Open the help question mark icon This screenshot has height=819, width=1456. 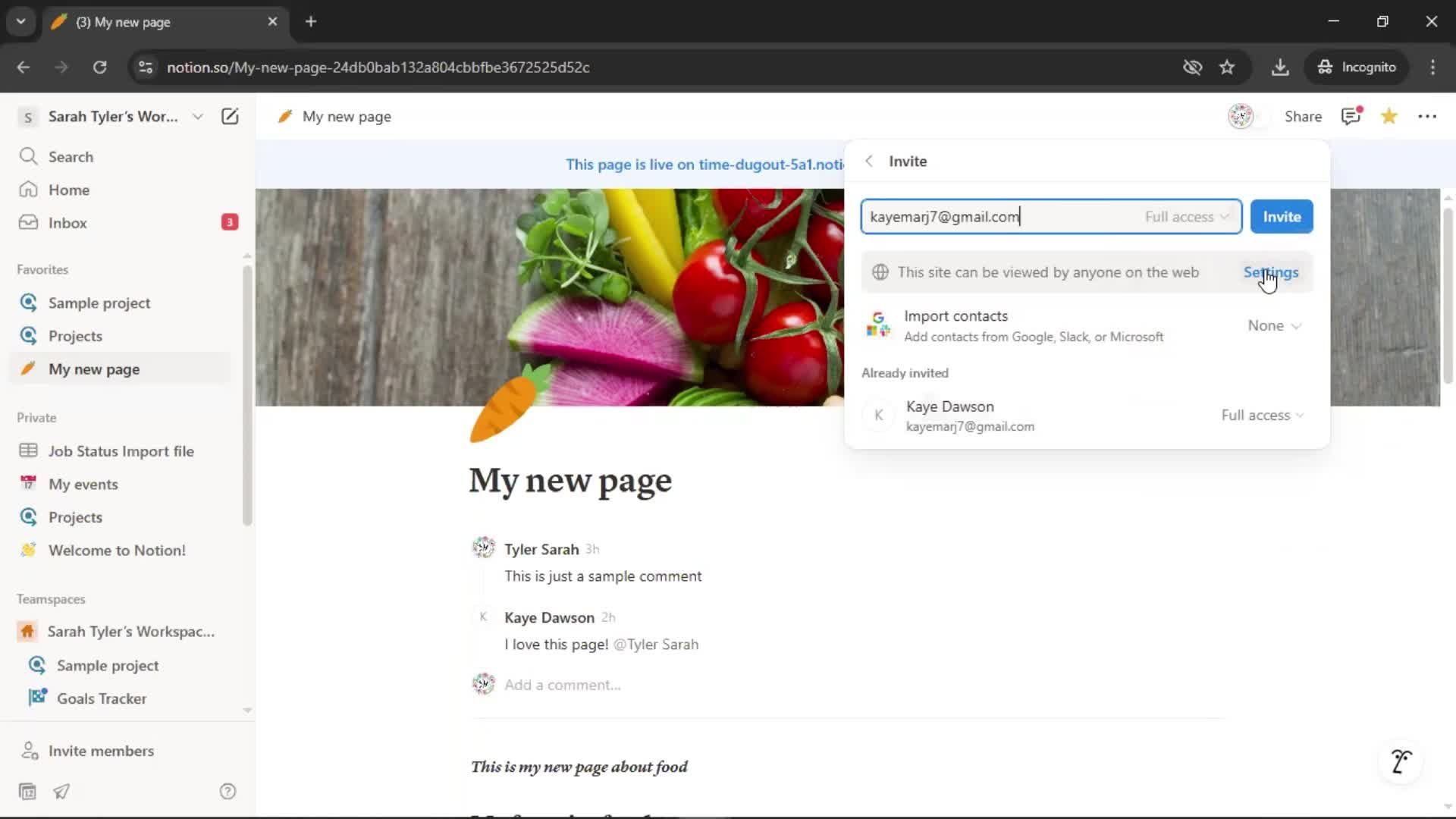pyautogui.click(x=227, y=792)
